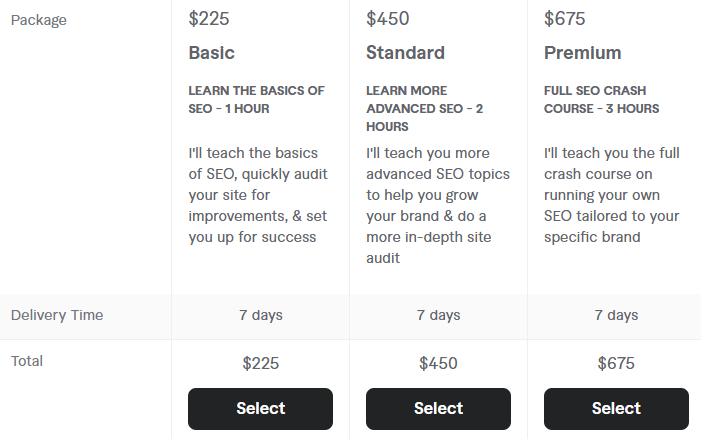Screen dimensions: 701x439
Task: Click Basic's 7 days delivery cell
Action: [261, 315]
